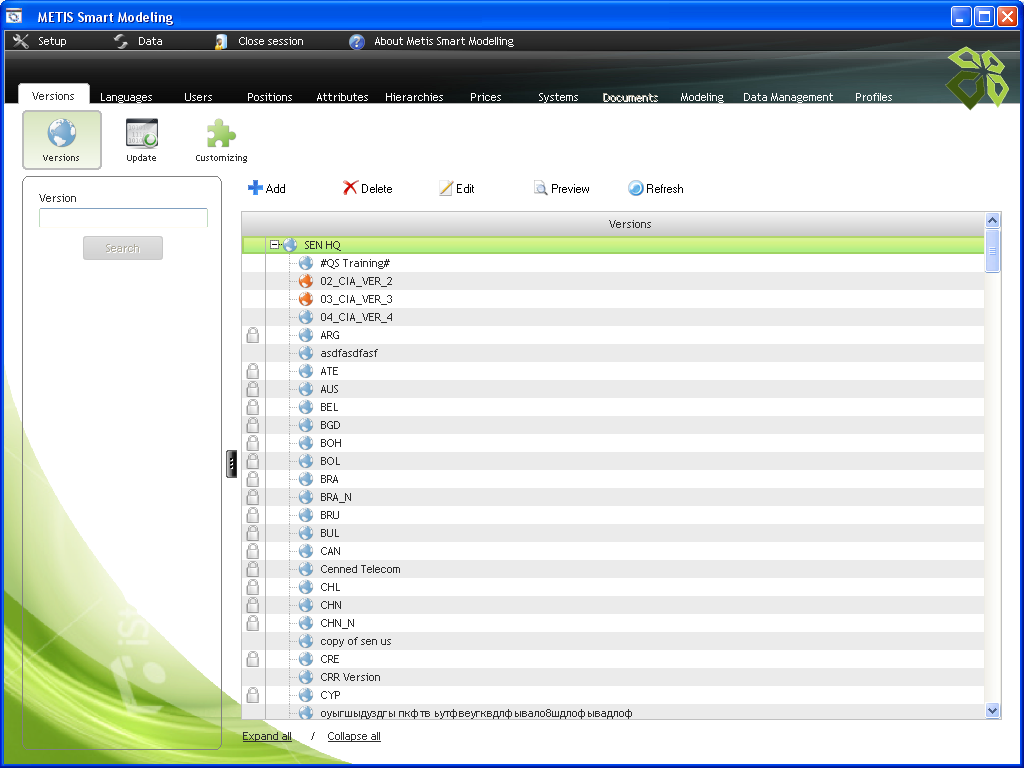Image resolution: width=1024 pixels, height=768 pixels.
Task: Collapse the SEN HQ tree node
Action: coord(275,245)
